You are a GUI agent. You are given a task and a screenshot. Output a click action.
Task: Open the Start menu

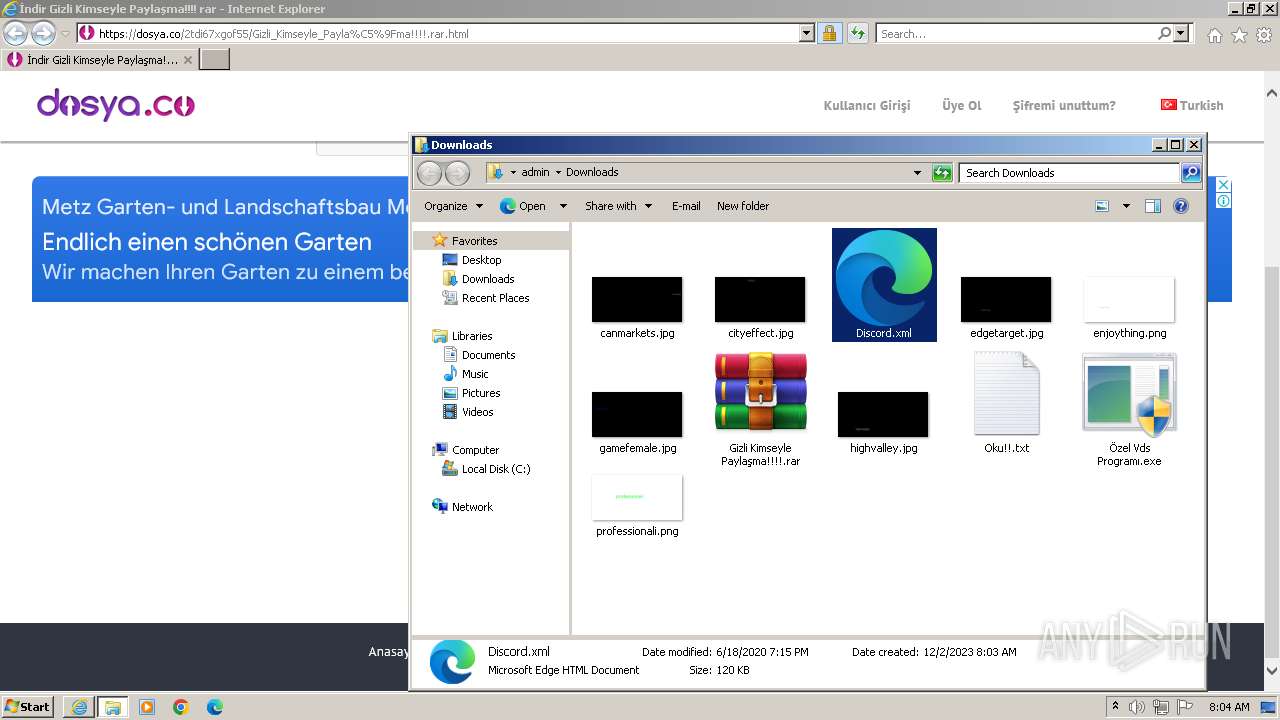coord(27,707)
